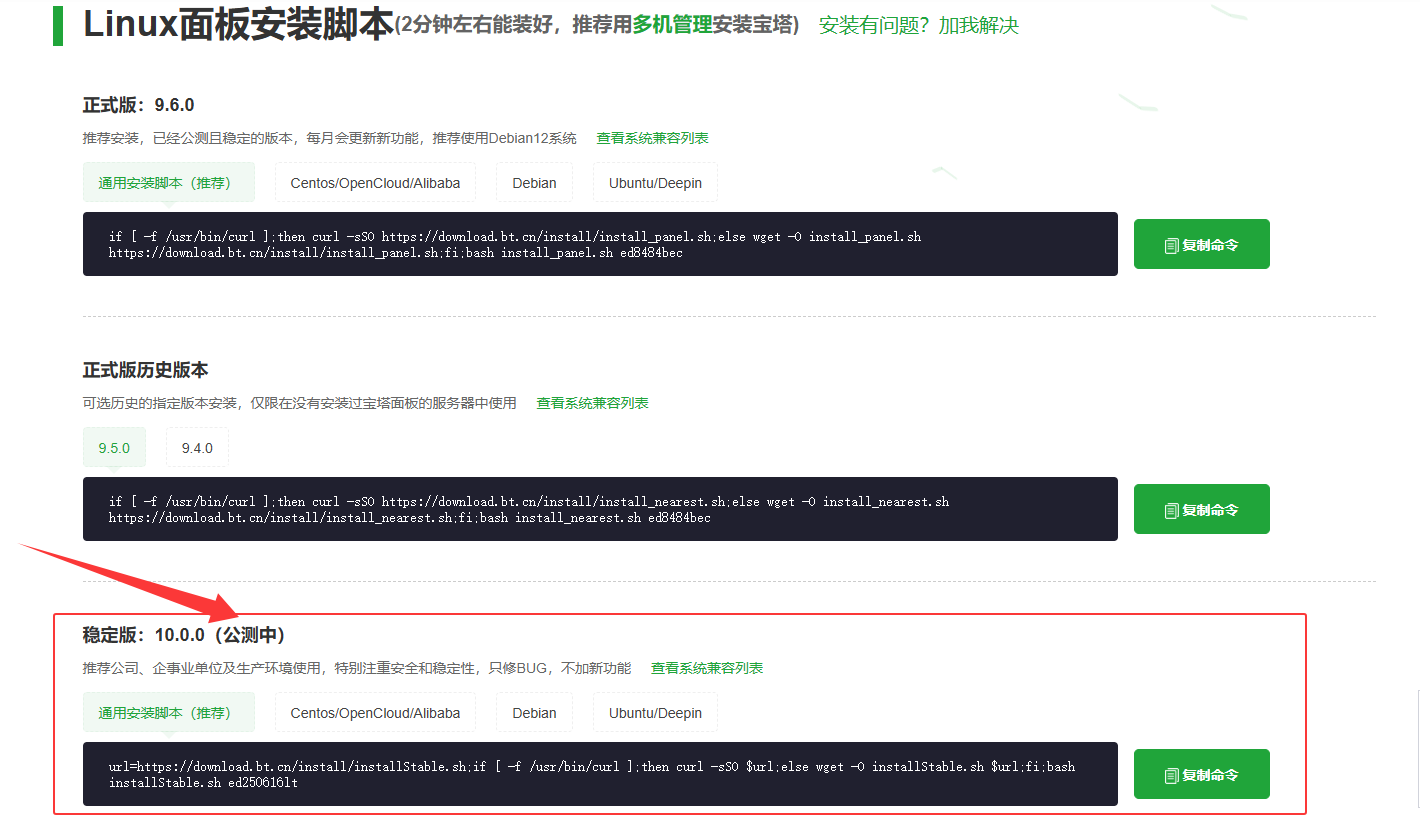
Task: Select Ubuntu/Deepin tab under 稳定版 10.0.0
Action: click(655, 712)
